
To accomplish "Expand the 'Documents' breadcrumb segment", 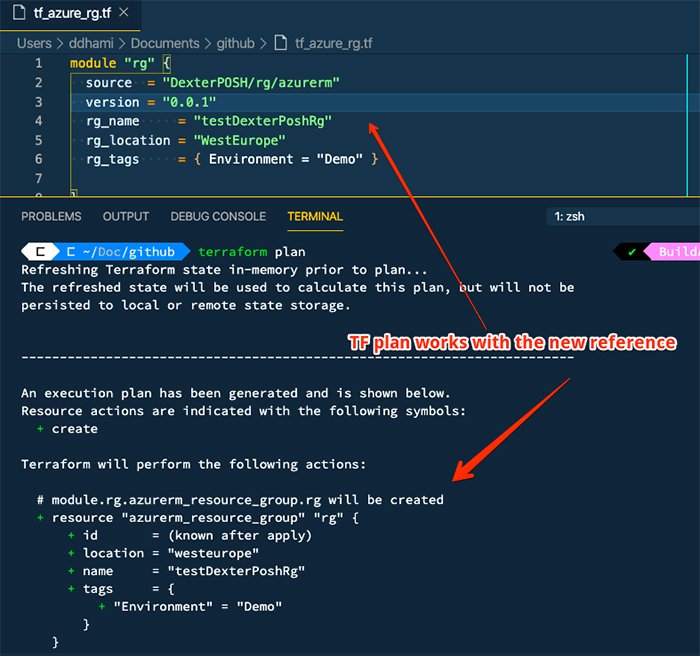I will click(166, 43).
